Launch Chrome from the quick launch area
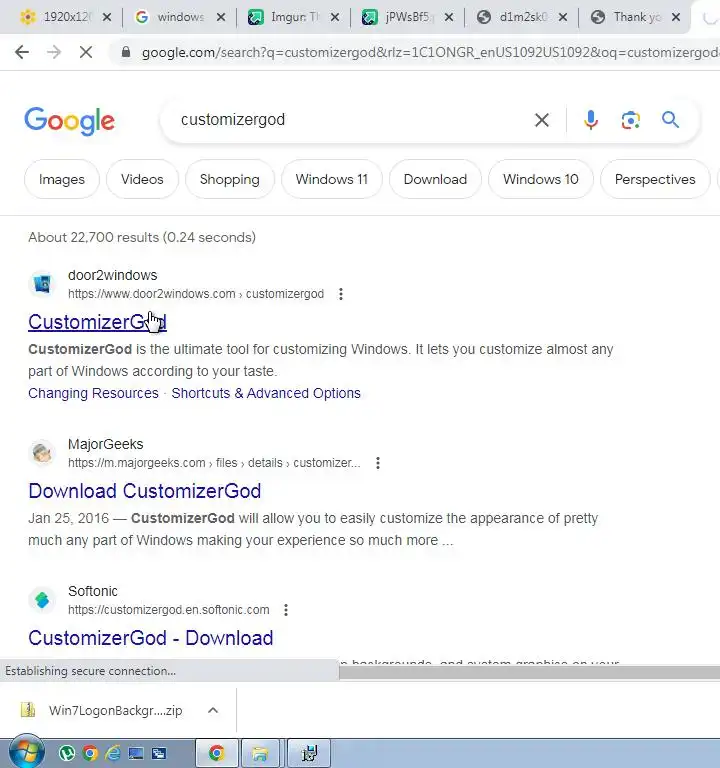 [90, 753]
